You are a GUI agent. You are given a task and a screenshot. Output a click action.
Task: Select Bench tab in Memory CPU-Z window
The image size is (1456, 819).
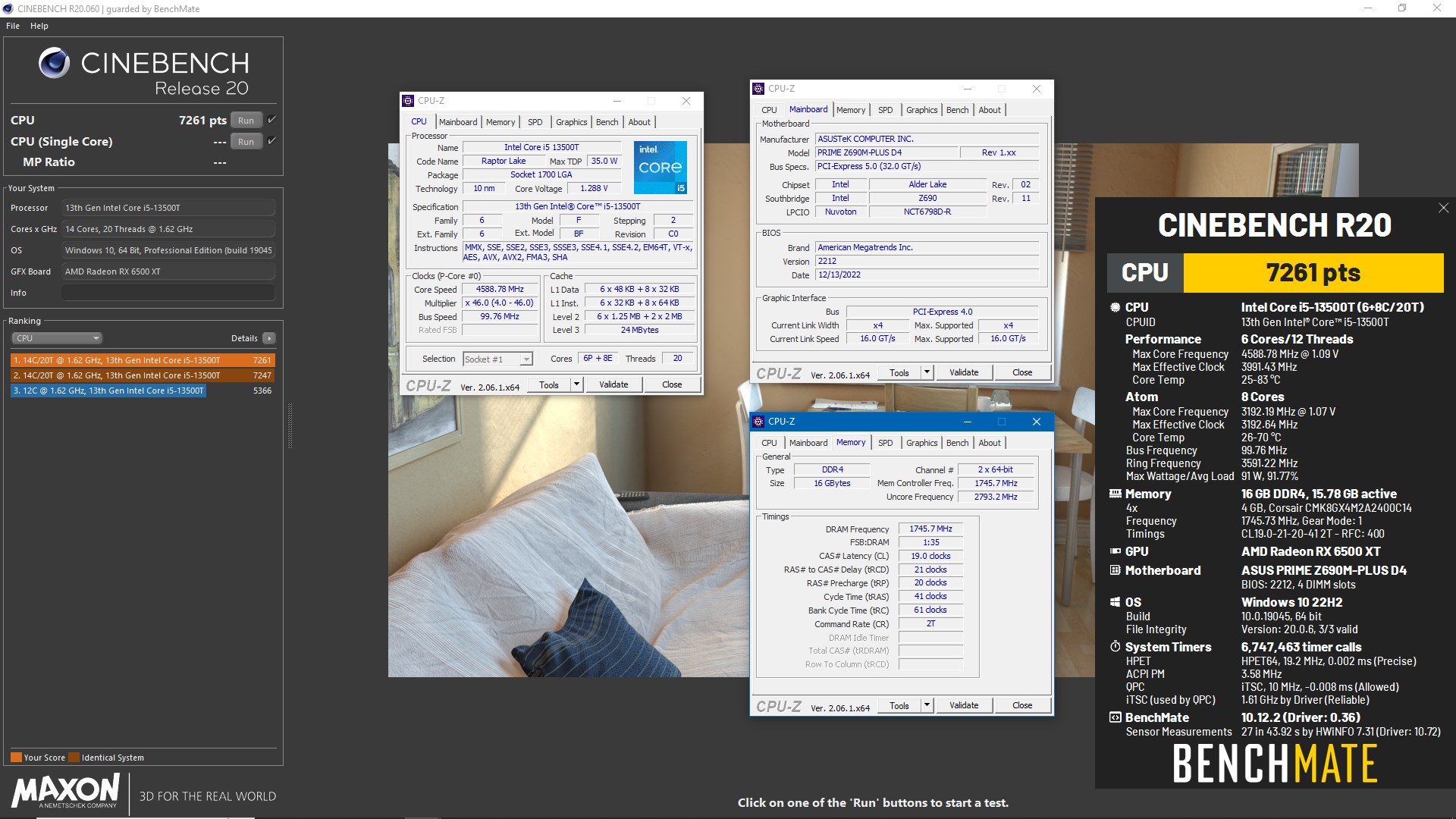pos(957,443)
